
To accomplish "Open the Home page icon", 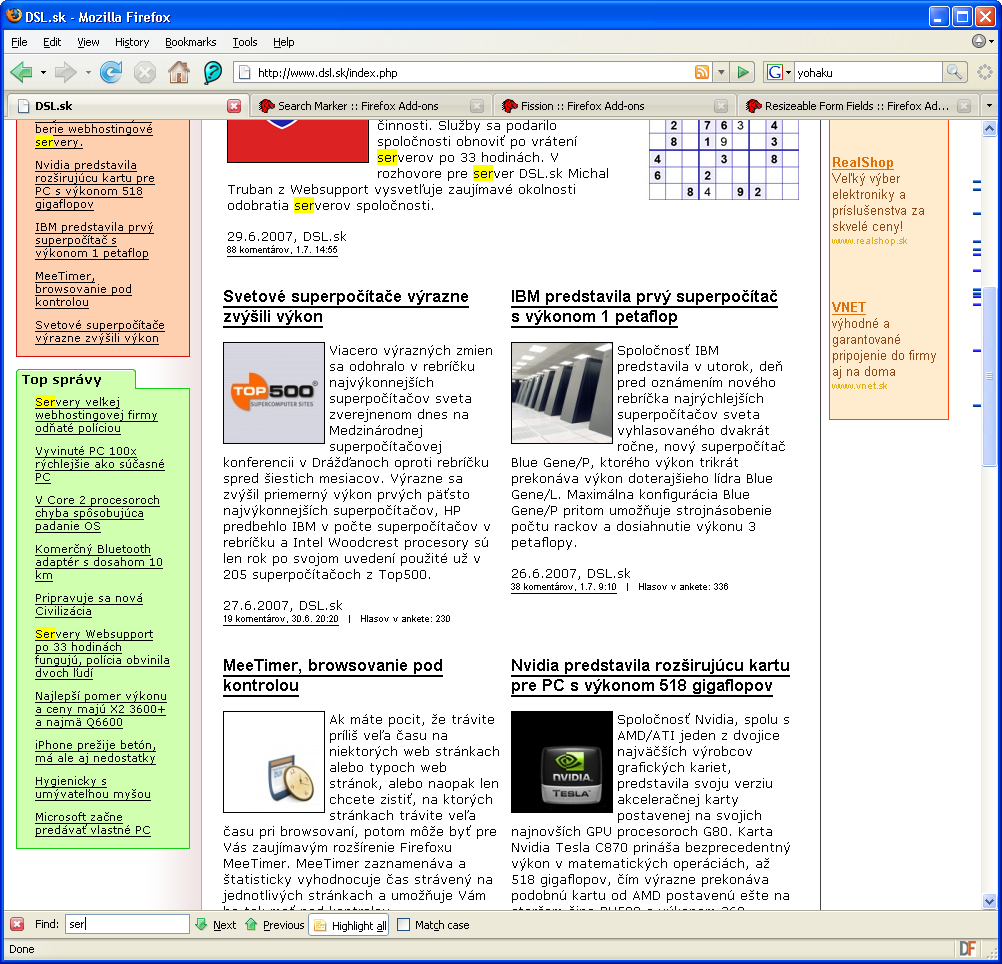I will [179, 72].
